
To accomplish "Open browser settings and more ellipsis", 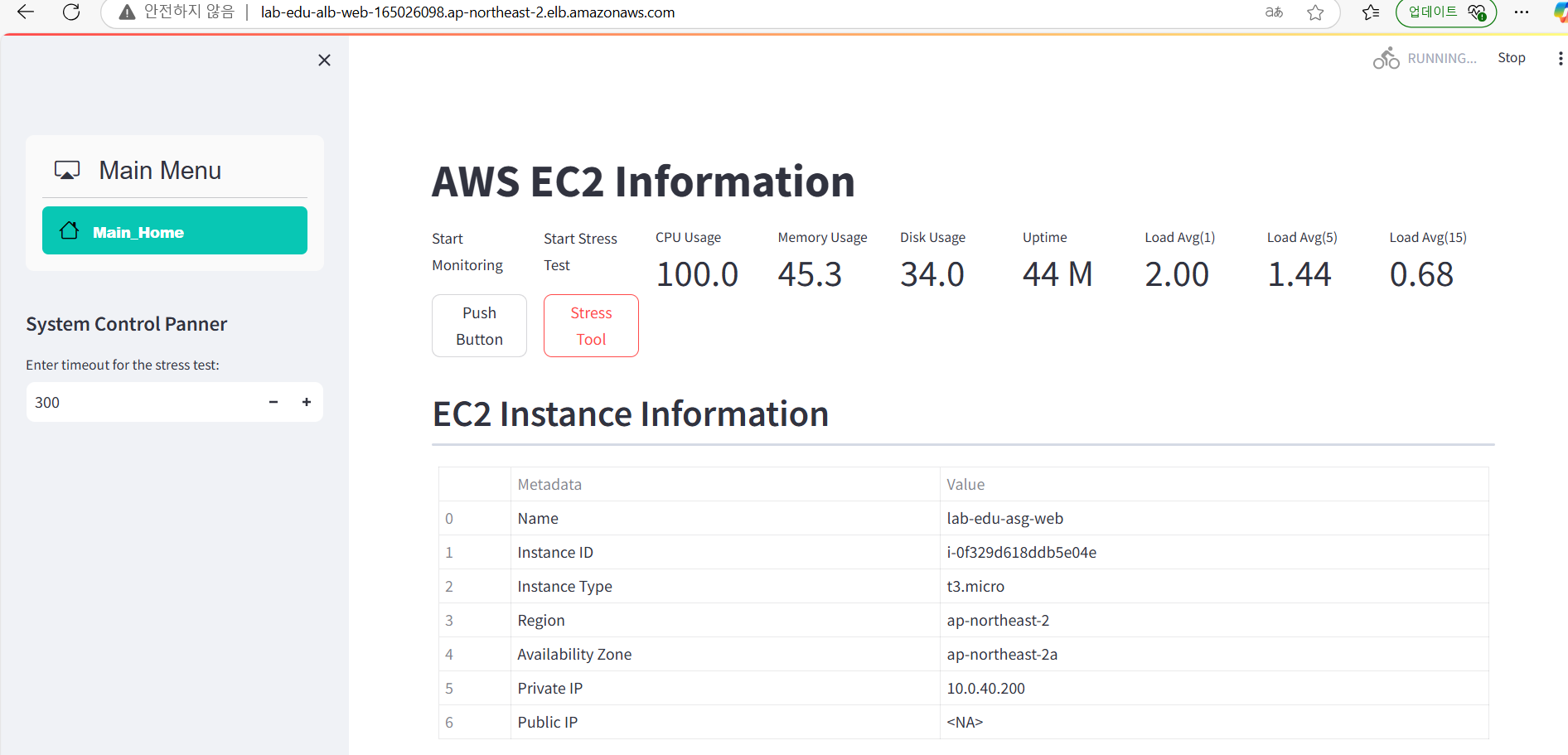I will [x=1522, y=12].
